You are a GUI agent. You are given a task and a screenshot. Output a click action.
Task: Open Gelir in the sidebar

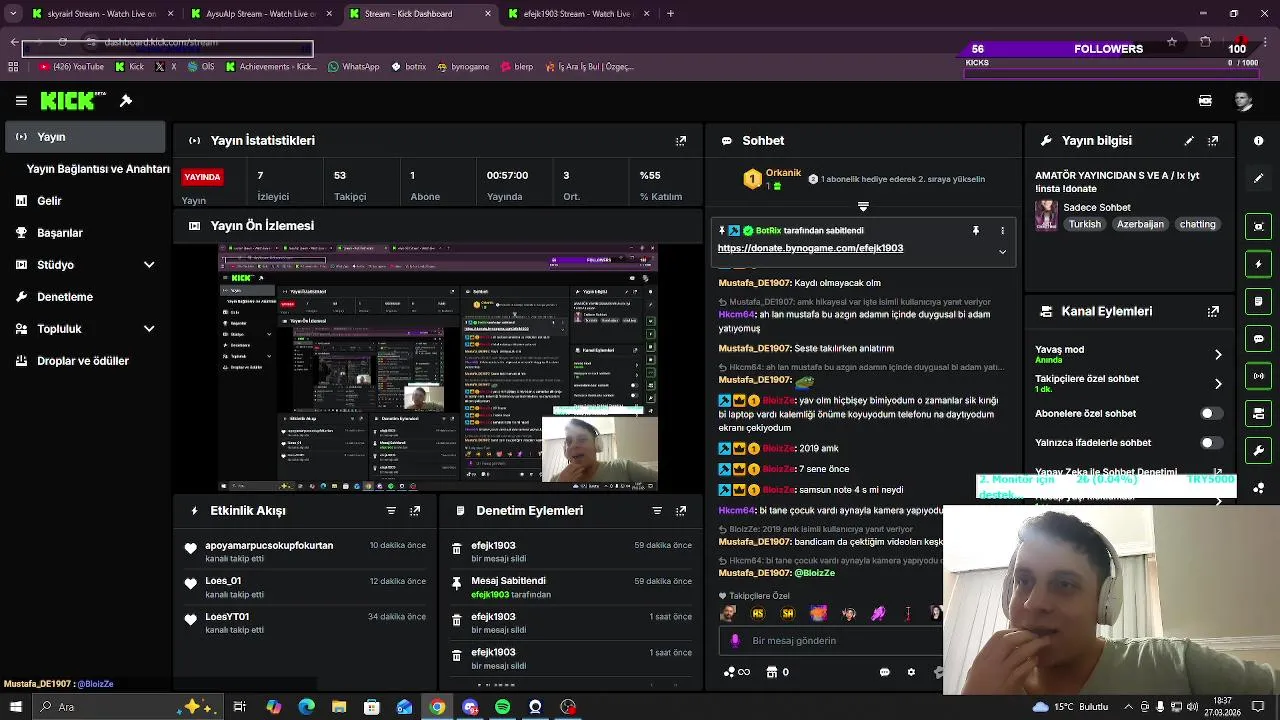tap(85, 201)
